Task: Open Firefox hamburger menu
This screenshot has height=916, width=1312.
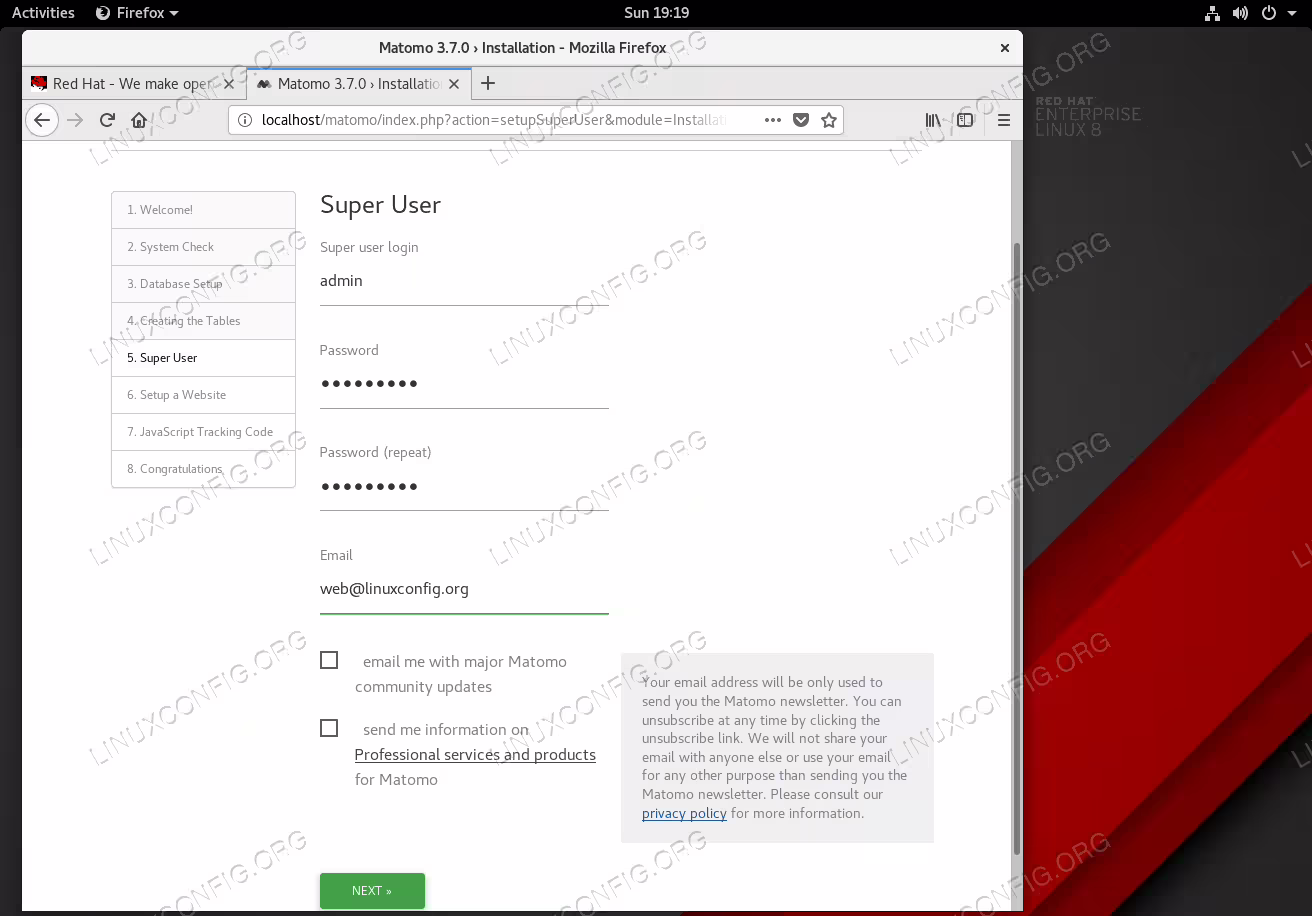Action: point(1004,120)
